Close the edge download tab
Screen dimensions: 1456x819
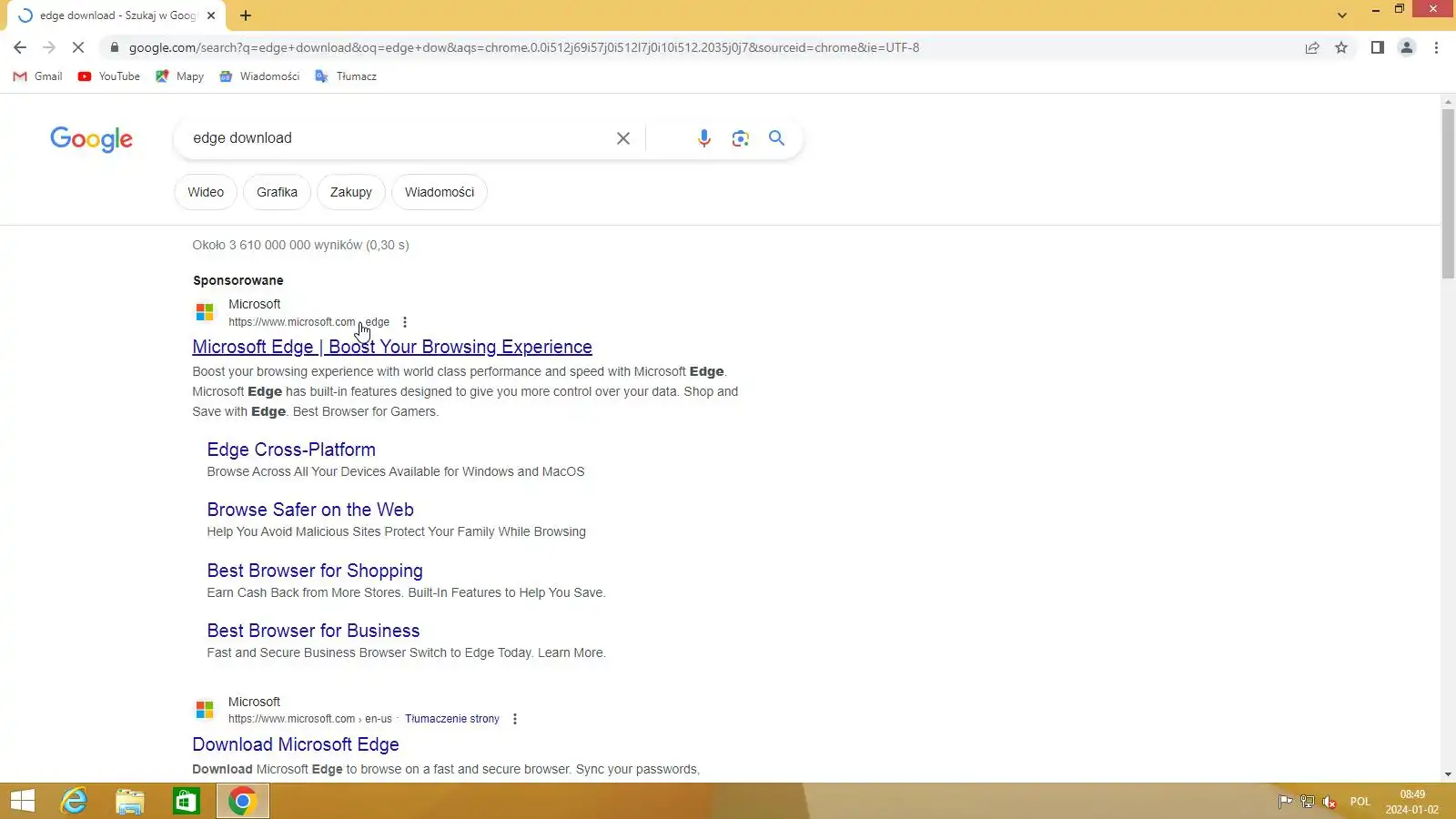point(211,15)
